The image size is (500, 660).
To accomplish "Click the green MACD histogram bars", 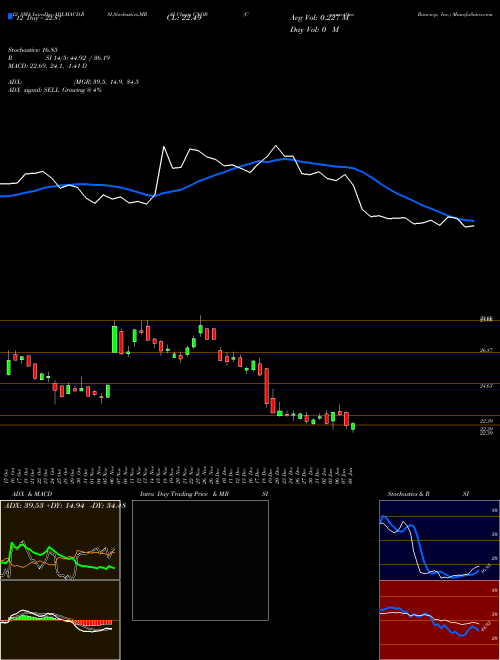I will point(33,617).
